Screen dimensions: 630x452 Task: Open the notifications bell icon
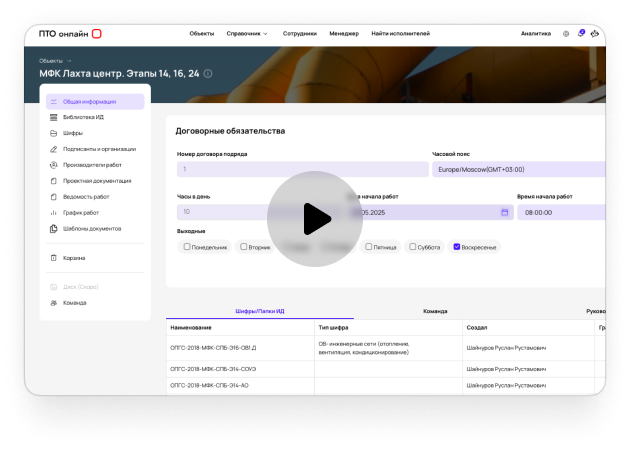(x=581, y=33)
